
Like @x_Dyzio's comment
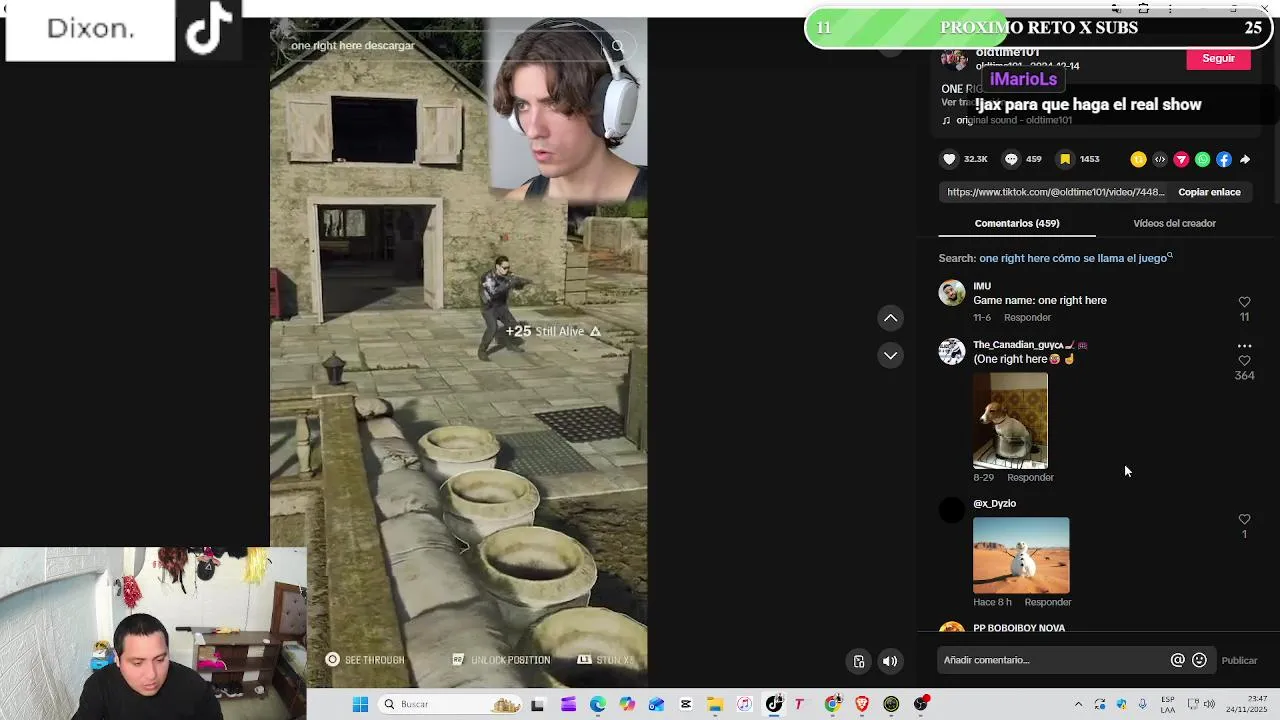tap(1244, 519)
